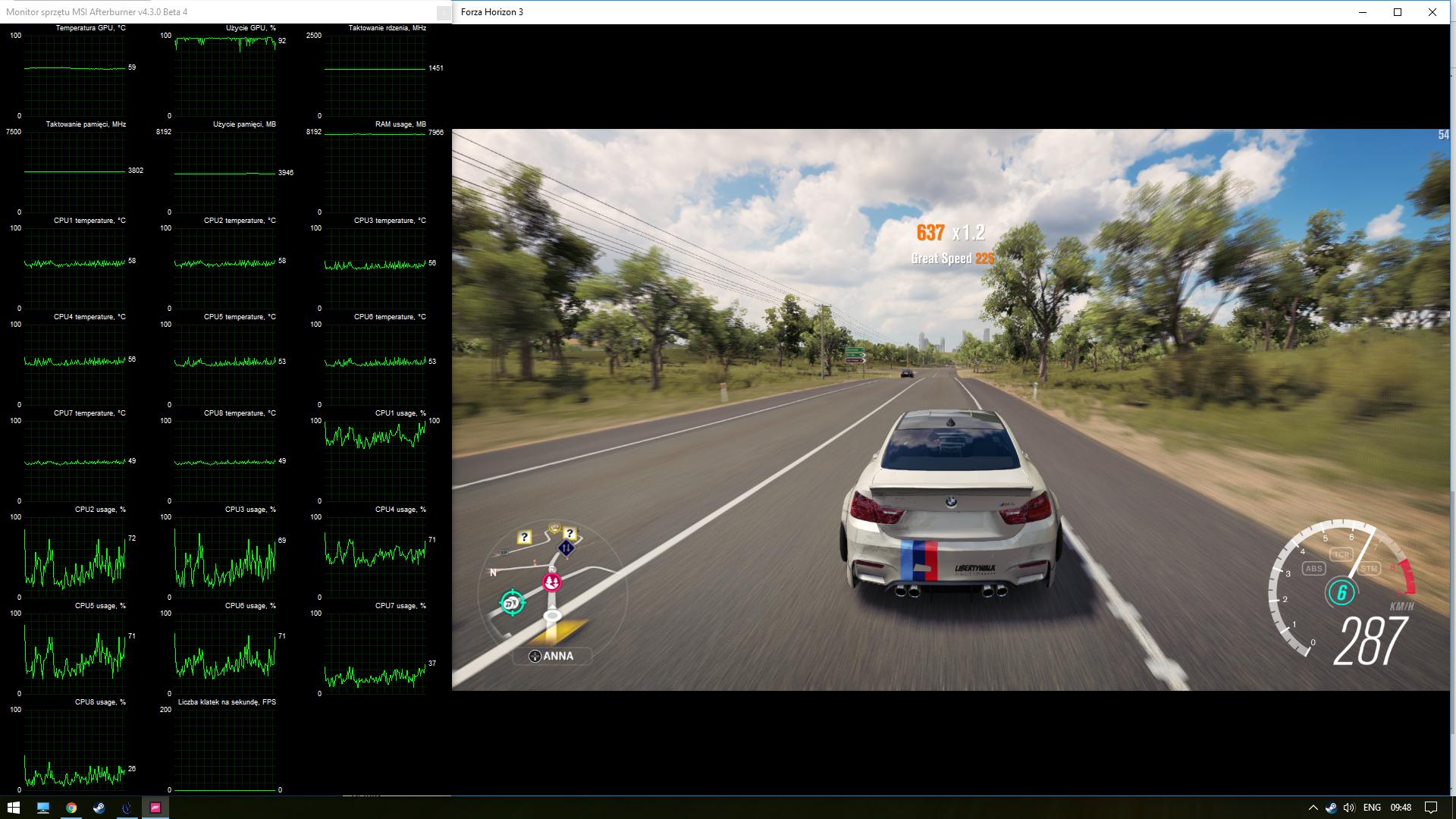
Task: Click the ABS indicator on the speedometer
Action: pos(1313,568)
